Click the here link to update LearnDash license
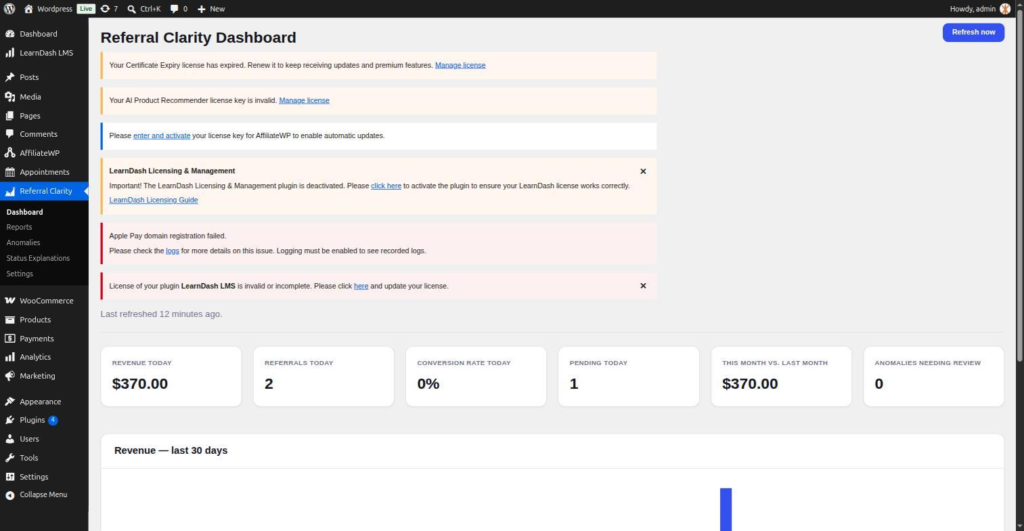Image resolution: width=1024 pixels, height=531 pixels. [x=361, y=286]
